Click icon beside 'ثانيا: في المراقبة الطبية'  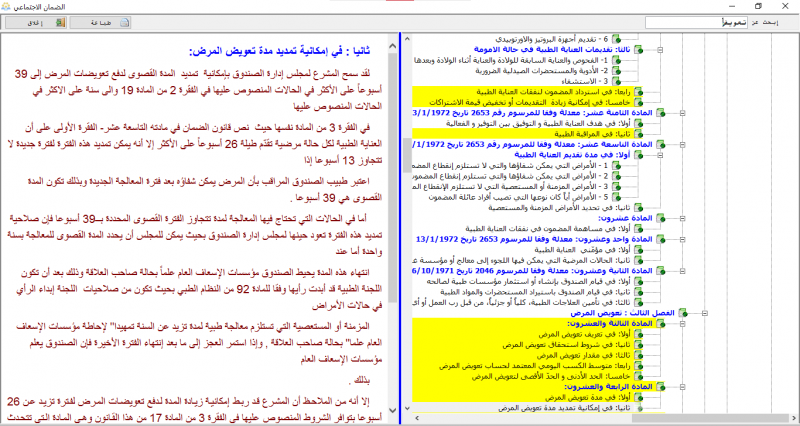638,134
